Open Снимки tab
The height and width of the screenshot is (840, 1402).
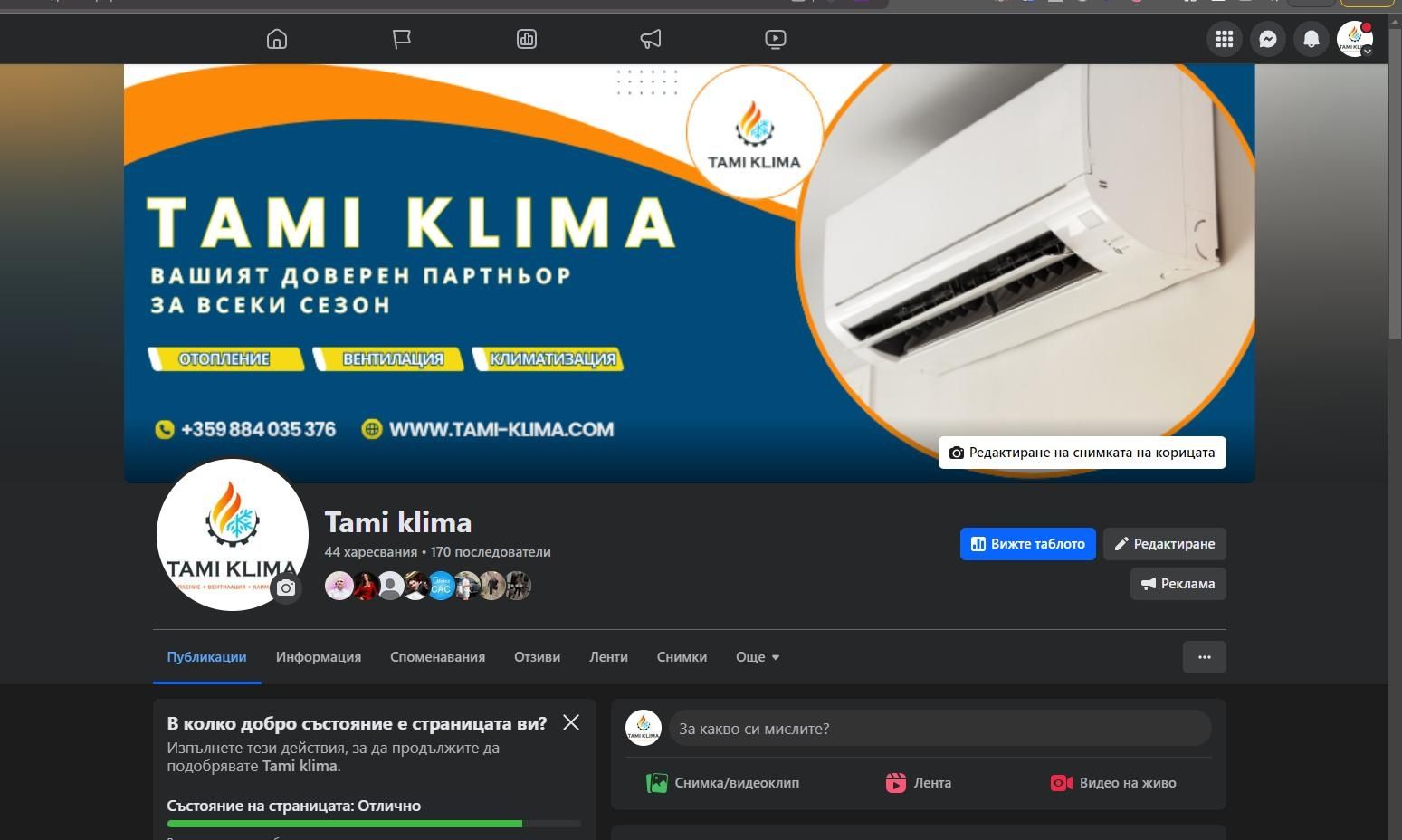[x=682, y=657]
